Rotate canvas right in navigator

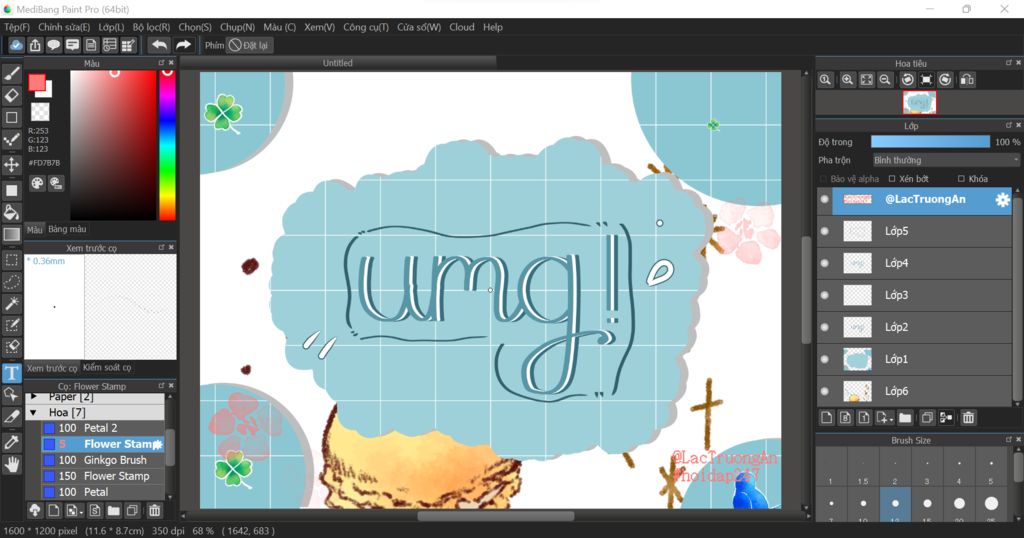pyautogui.click(x=945, y=80)
